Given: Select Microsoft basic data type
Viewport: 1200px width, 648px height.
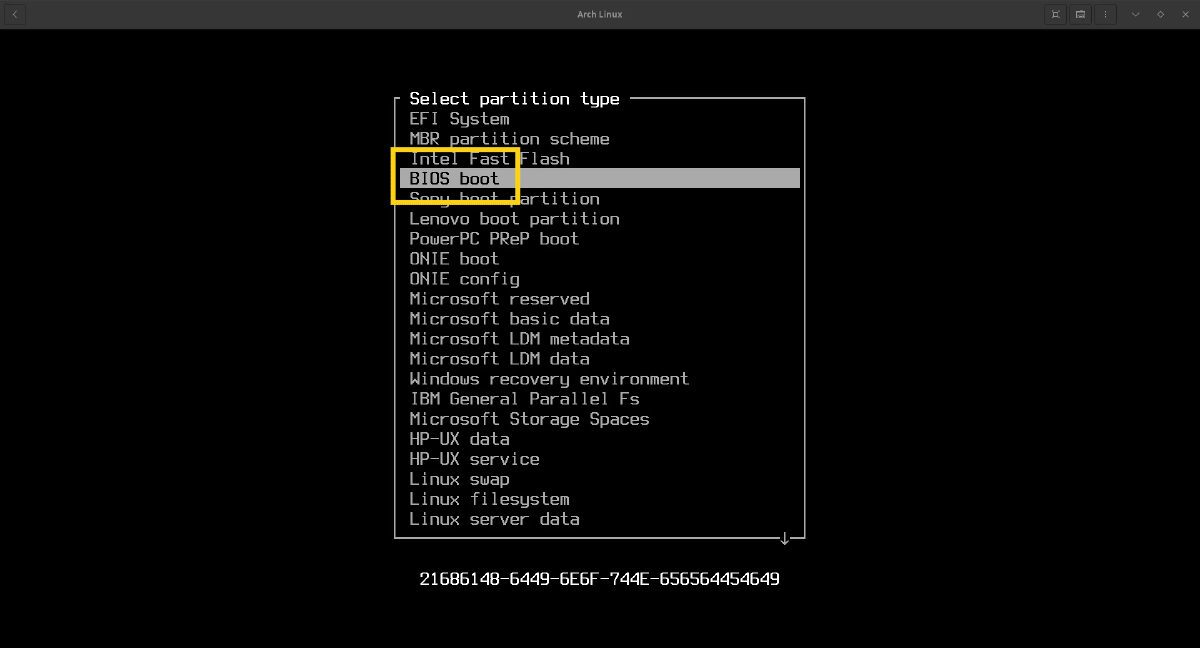Looking at the screenshot, I should point(509,319).
